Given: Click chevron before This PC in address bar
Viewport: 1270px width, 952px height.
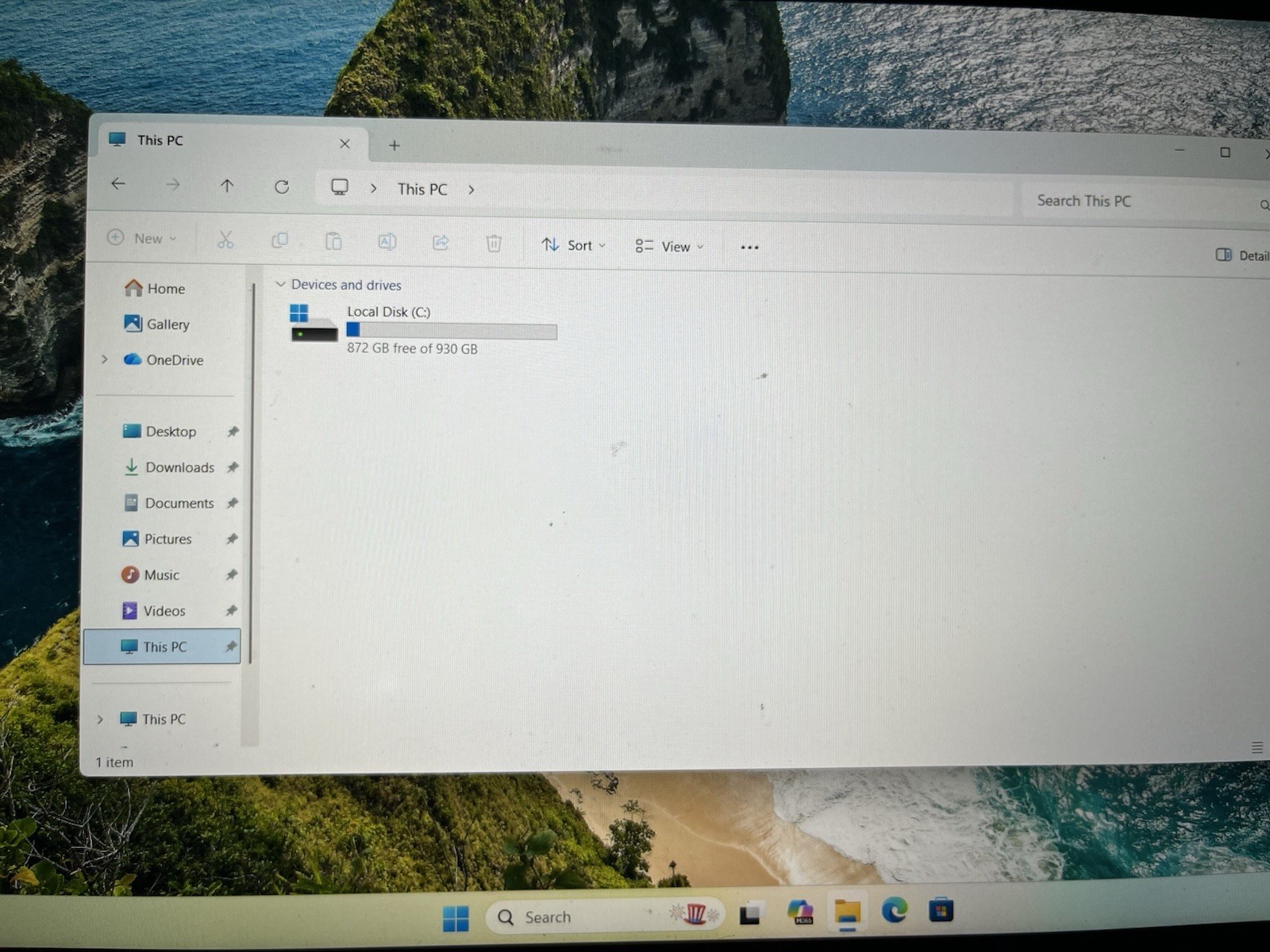Looking at the screenshot, I should coord(374,189).
